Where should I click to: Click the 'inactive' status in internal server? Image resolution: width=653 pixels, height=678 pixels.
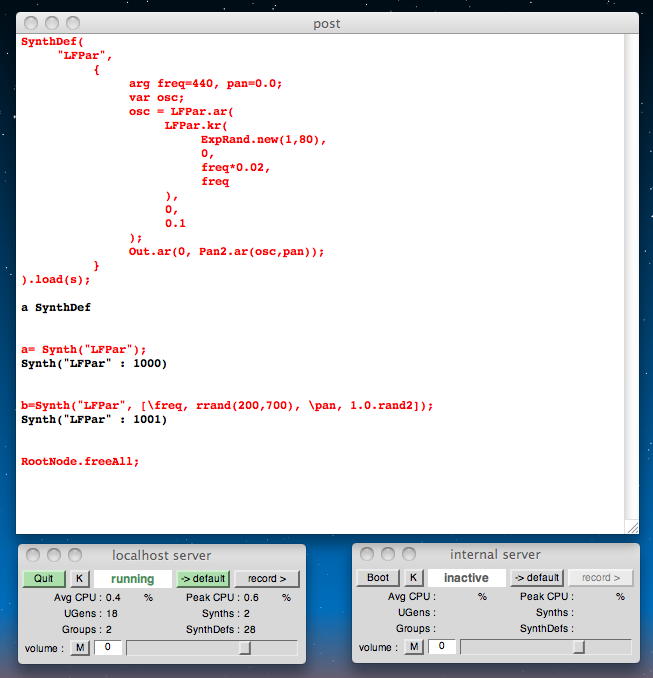point(466,578)
